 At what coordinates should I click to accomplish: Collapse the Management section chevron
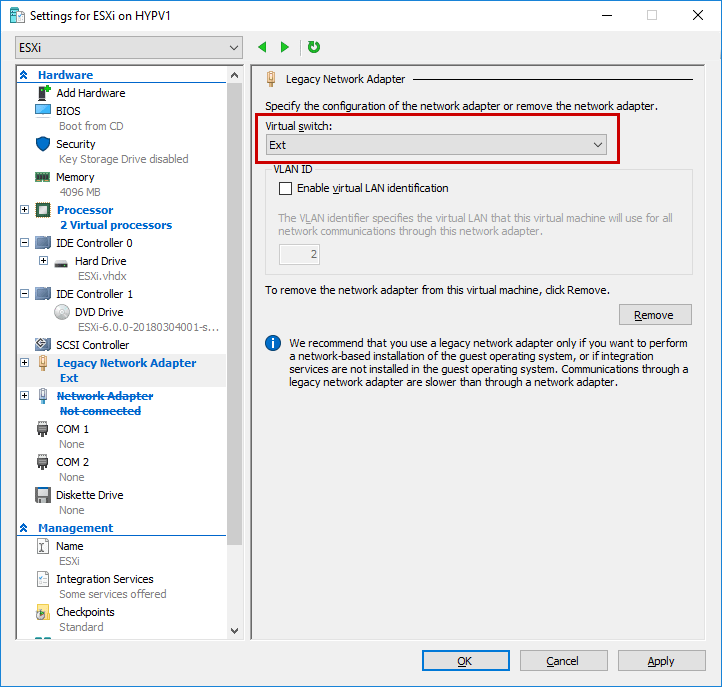(x=24, y=528)
